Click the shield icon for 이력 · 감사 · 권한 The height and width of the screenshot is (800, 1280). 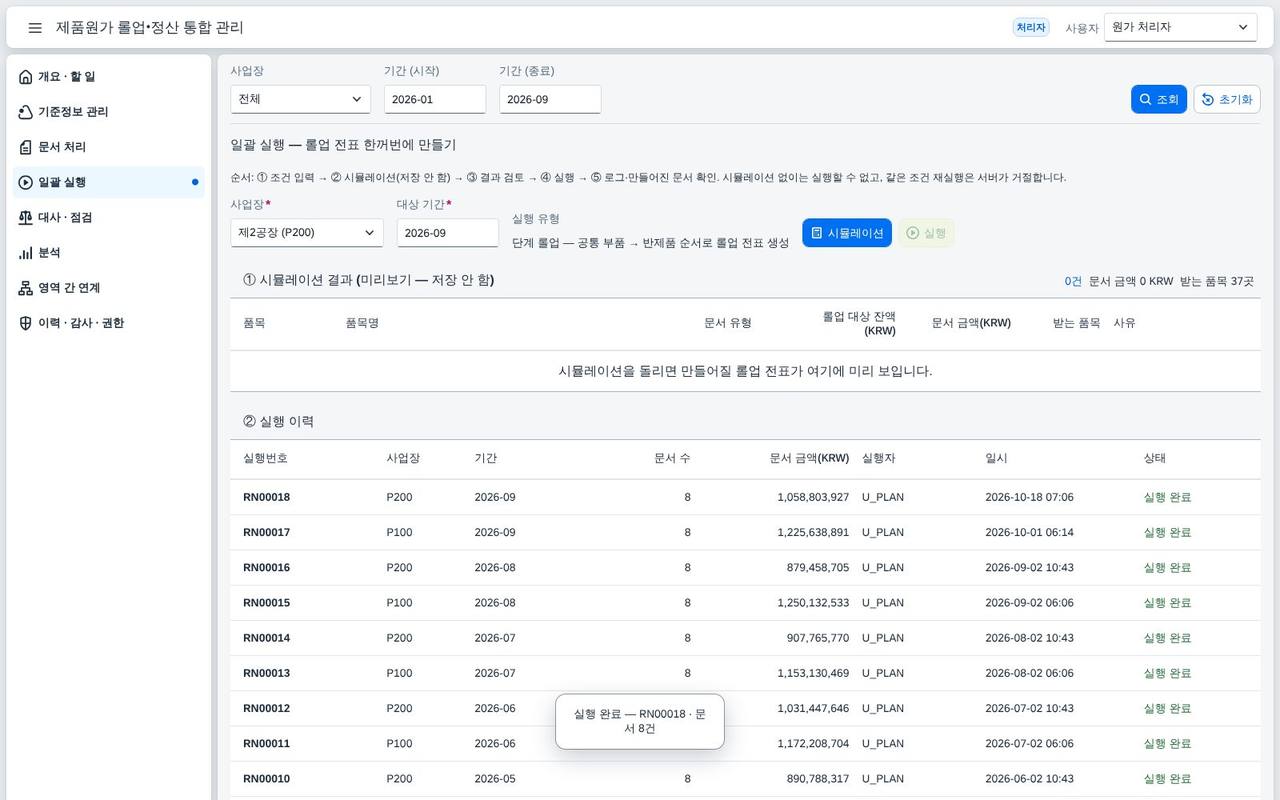point(26,323)
